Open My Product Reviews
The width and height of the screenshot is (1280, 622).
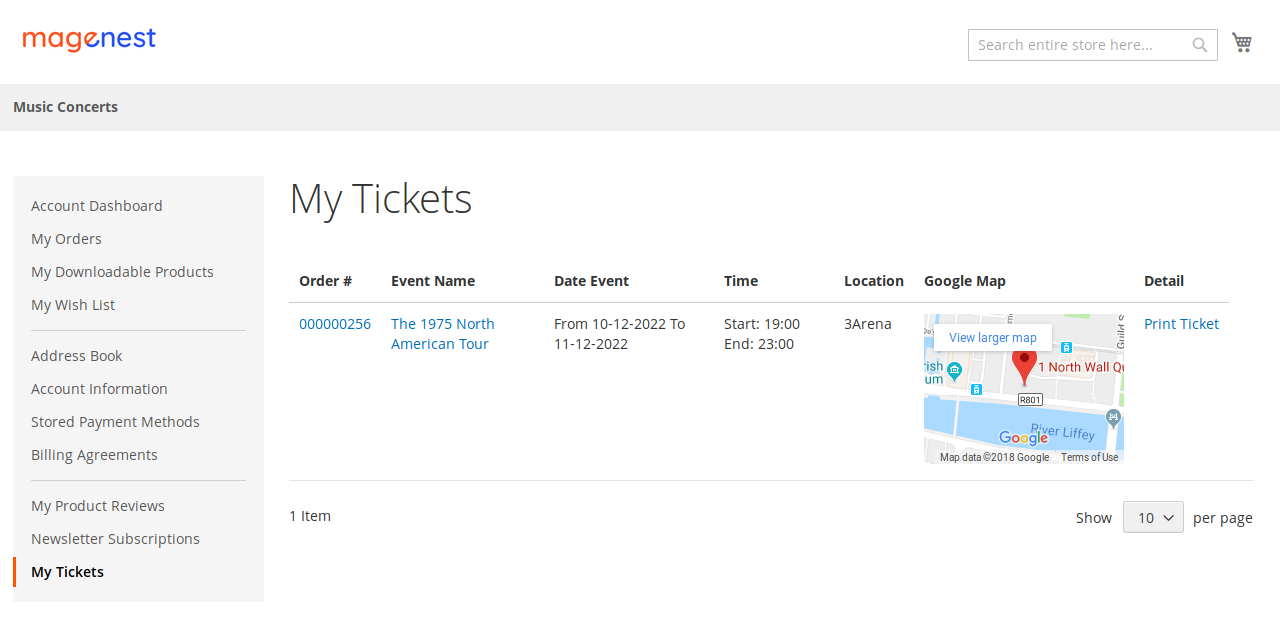coord(98,506)
